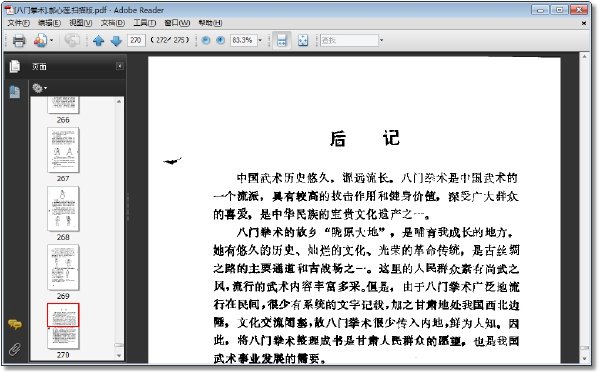Image resolution: width=600 pixels, height=374 pixels.
Task: Click the zoom out (minus) button
Action: coord(206,40)
